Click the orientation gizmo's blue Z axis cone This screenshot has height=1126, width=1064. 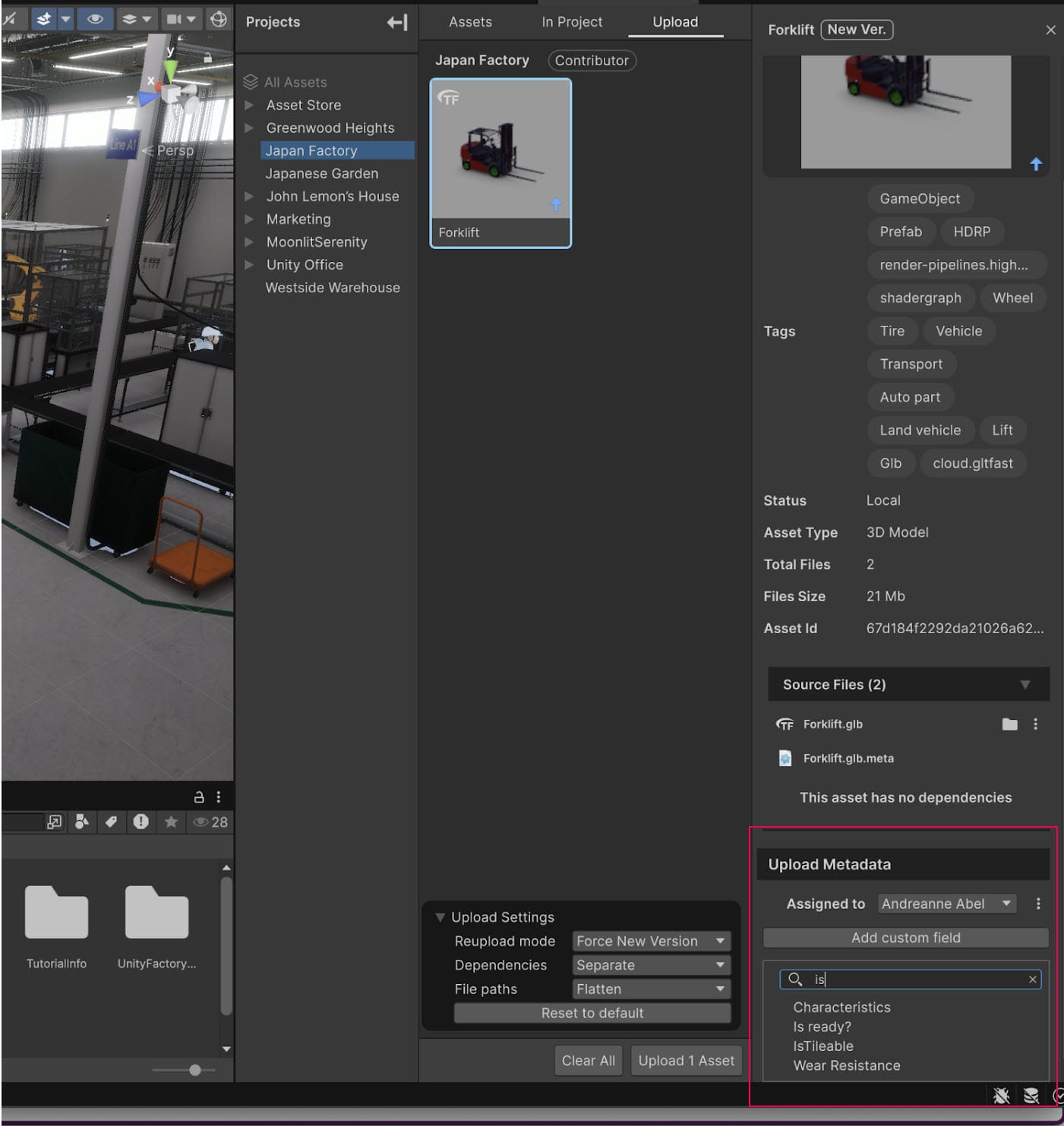(147, 99)
